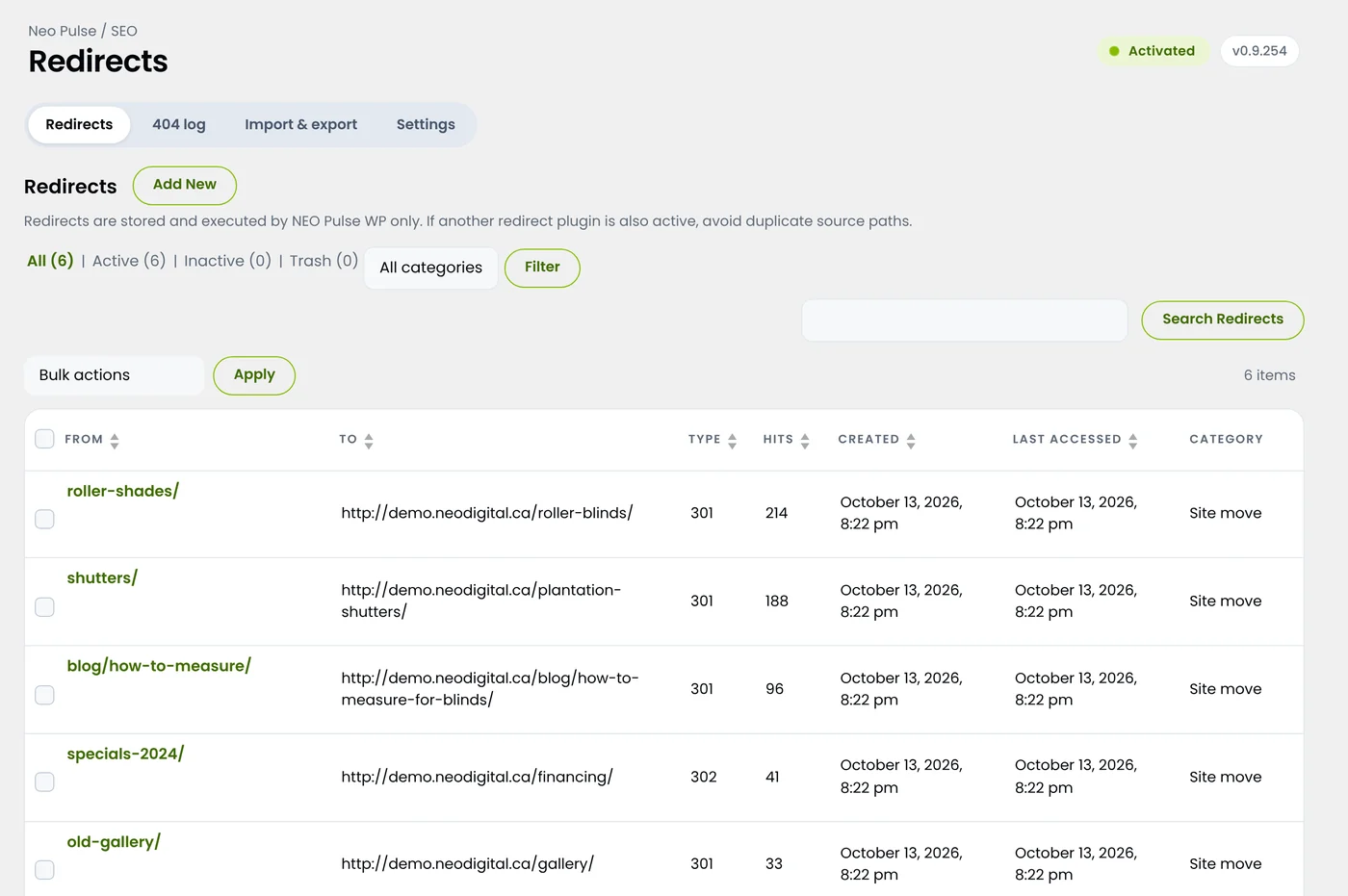Switch to the Redirects tab
Image resolution: width=1348 pixels, height=896 pixels.
79,124
